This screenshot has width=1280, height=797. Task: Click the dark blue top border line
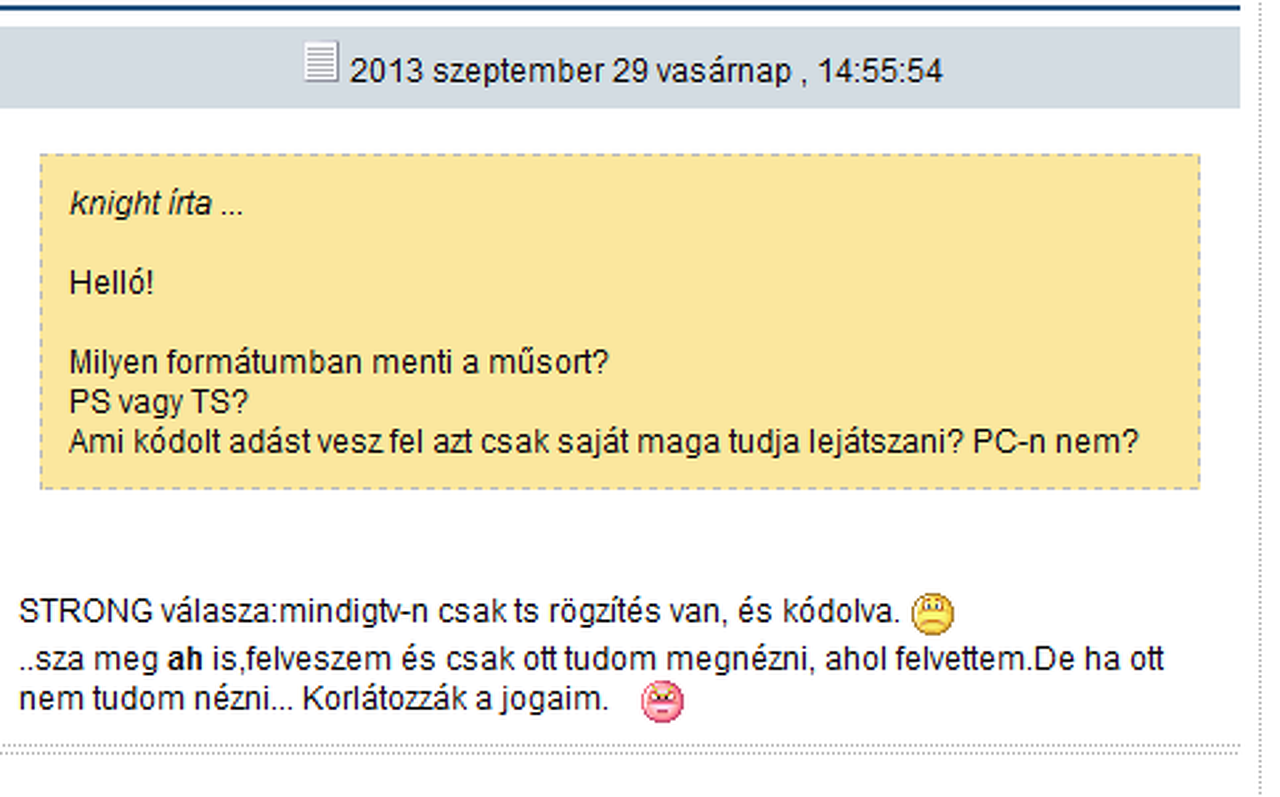click(620, 7)
